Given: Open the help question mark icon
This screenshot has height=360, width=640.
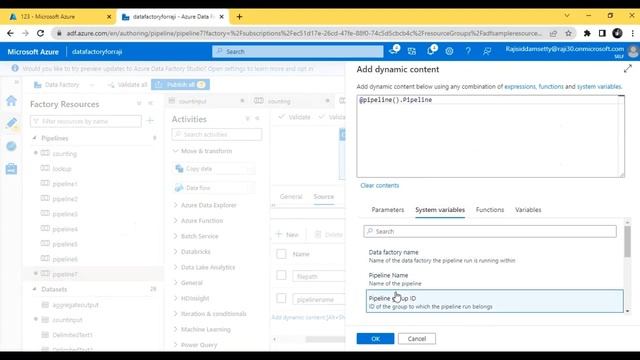Looking at the screenshot, I should pos(468,51).
